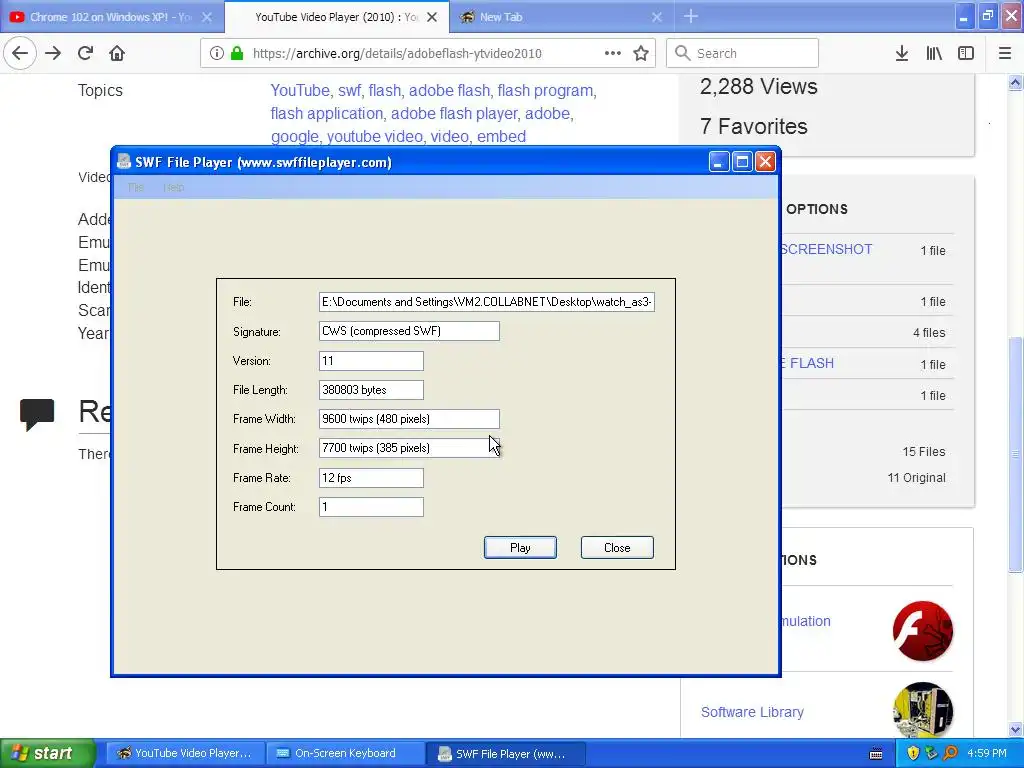This screenshot has width=1024, height=768.
Task: Open the File menu in SWF File Player
Action: (136, 187)
